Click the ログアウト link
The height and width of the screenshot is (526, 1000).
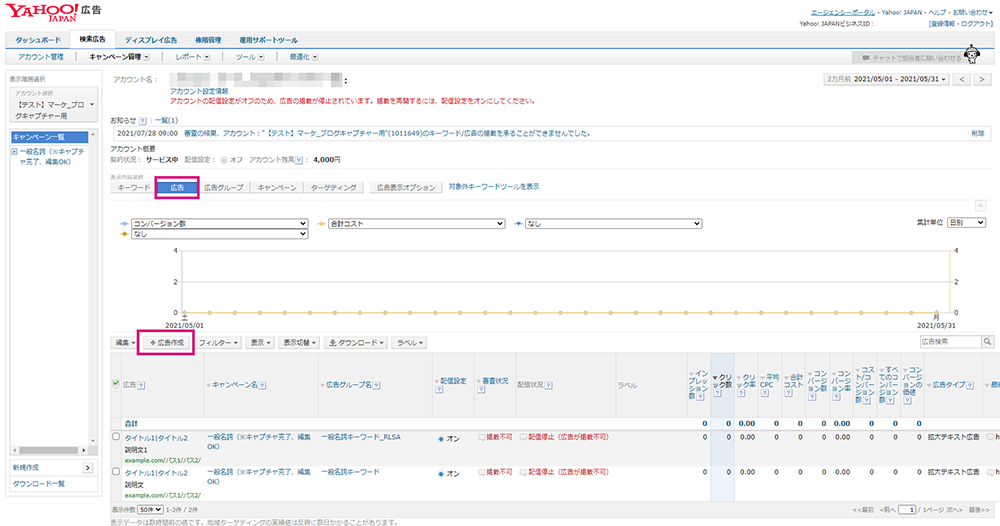pyautogui.click(x=976, y=24)
